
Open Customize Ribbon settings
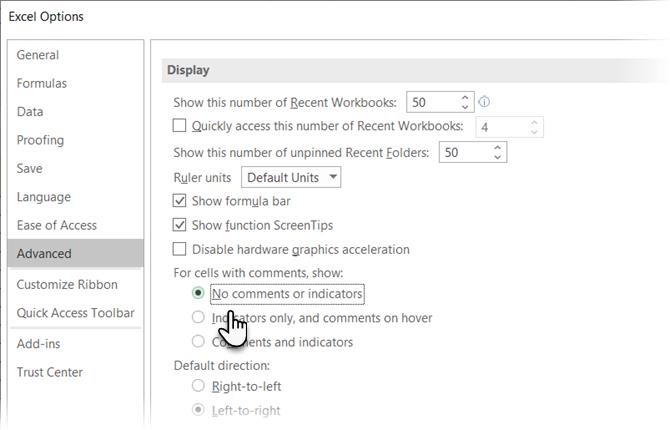67,284
